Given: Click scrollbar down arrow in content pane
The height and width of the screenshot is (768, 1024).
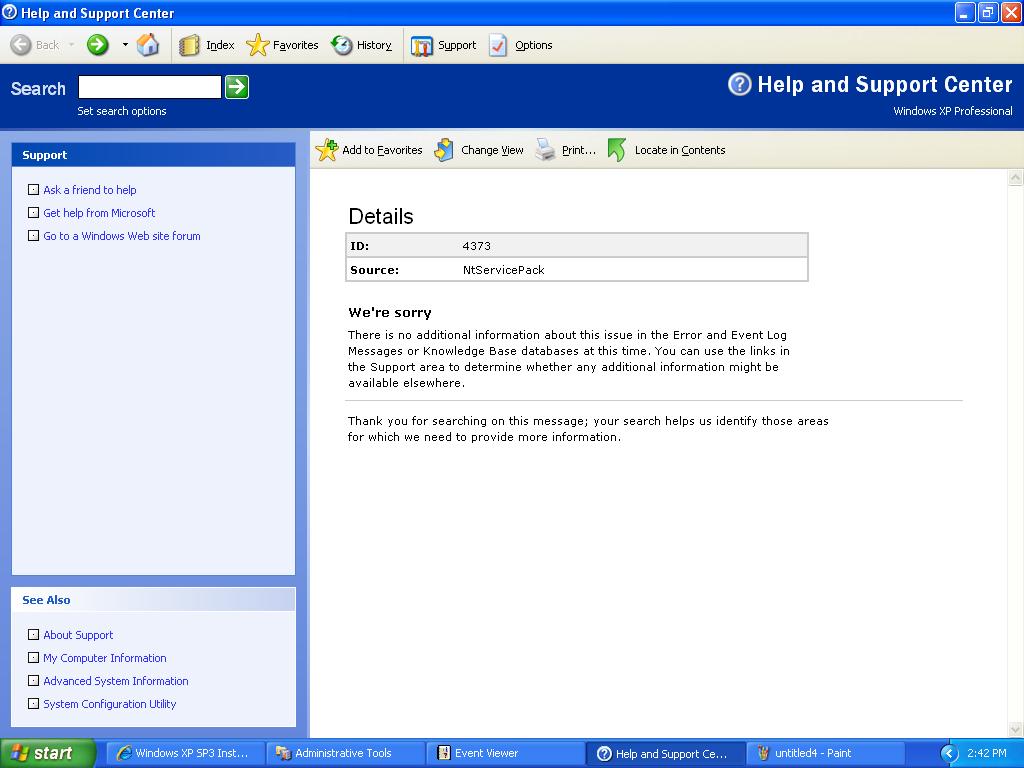Looking at the screenshot, I should point(1016,730).
